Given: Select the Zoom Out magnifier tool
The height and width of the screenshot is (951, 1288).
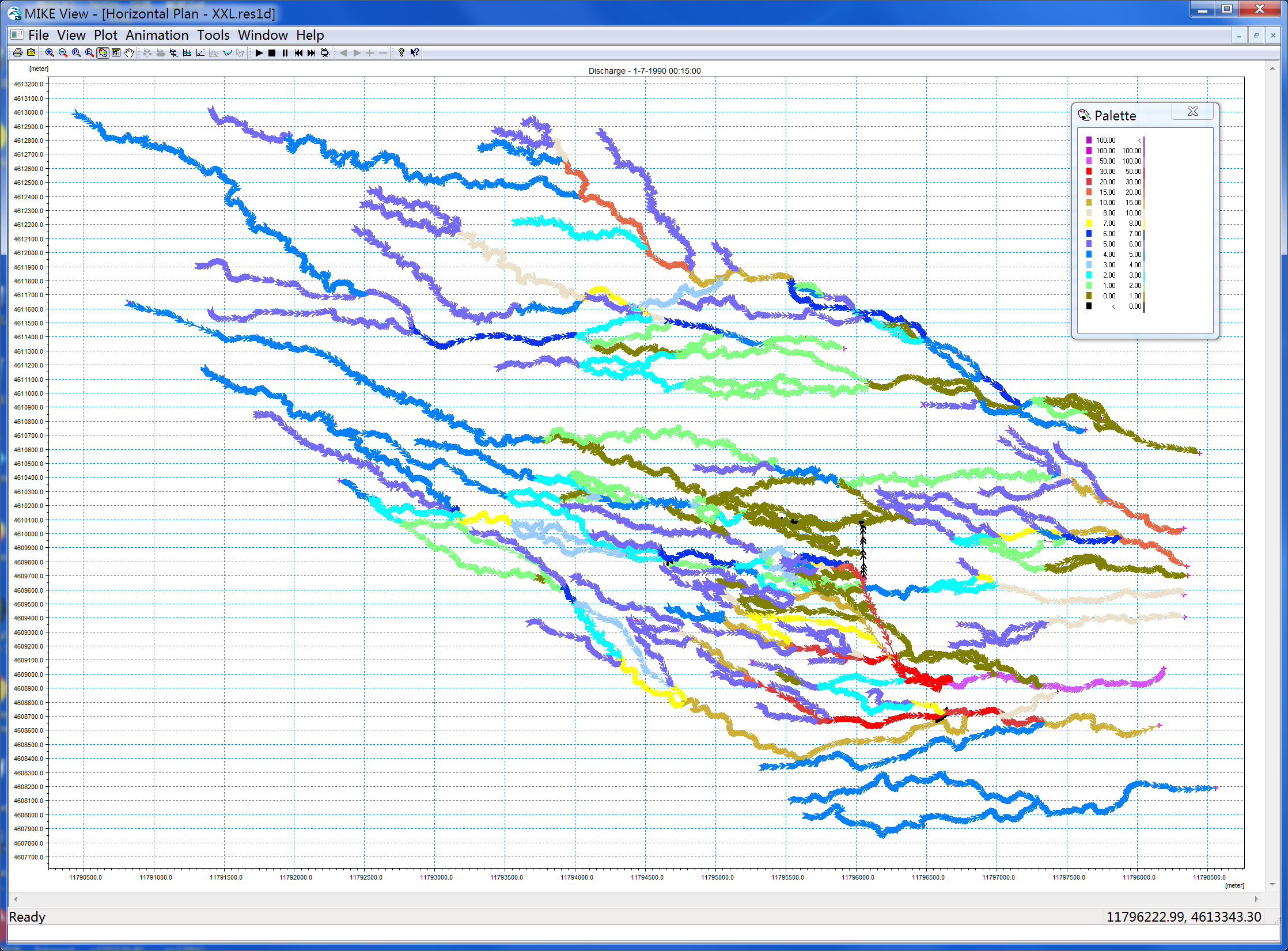Looking at the screenshot, I should click(x=63, y=53).
